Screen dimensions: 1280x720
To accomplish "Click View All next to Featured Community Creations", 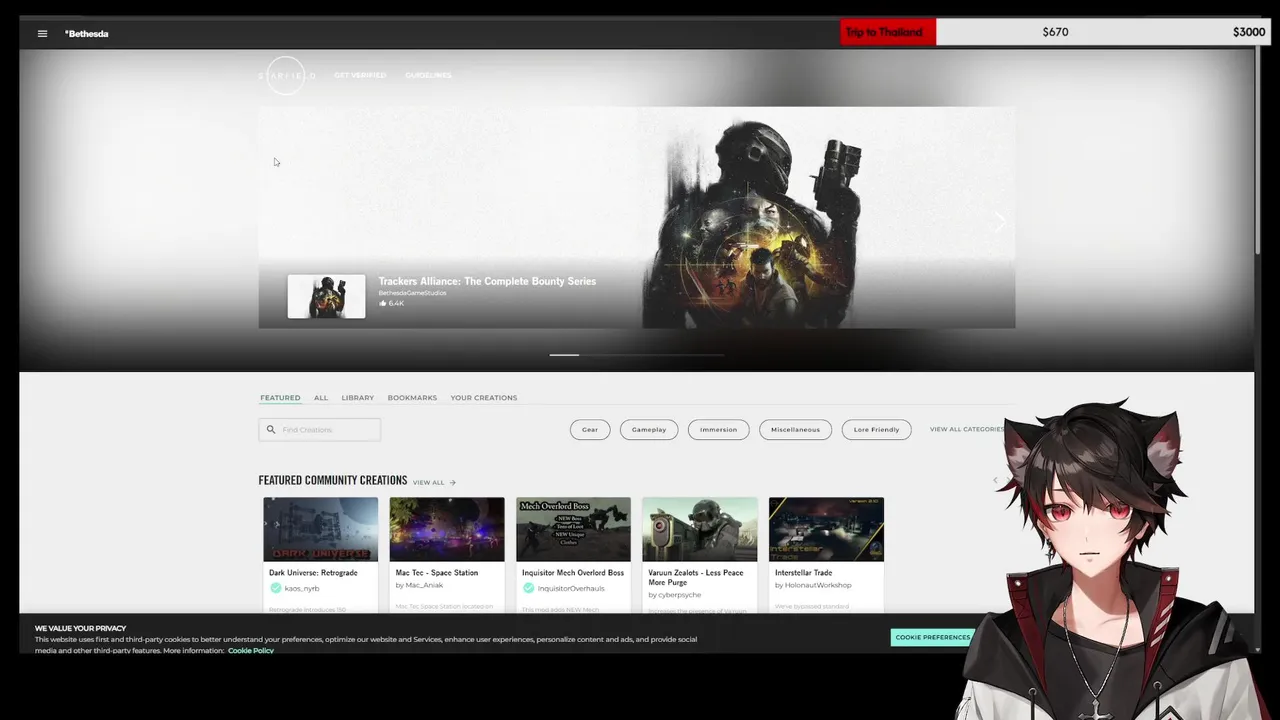I will tap(429, 482).
